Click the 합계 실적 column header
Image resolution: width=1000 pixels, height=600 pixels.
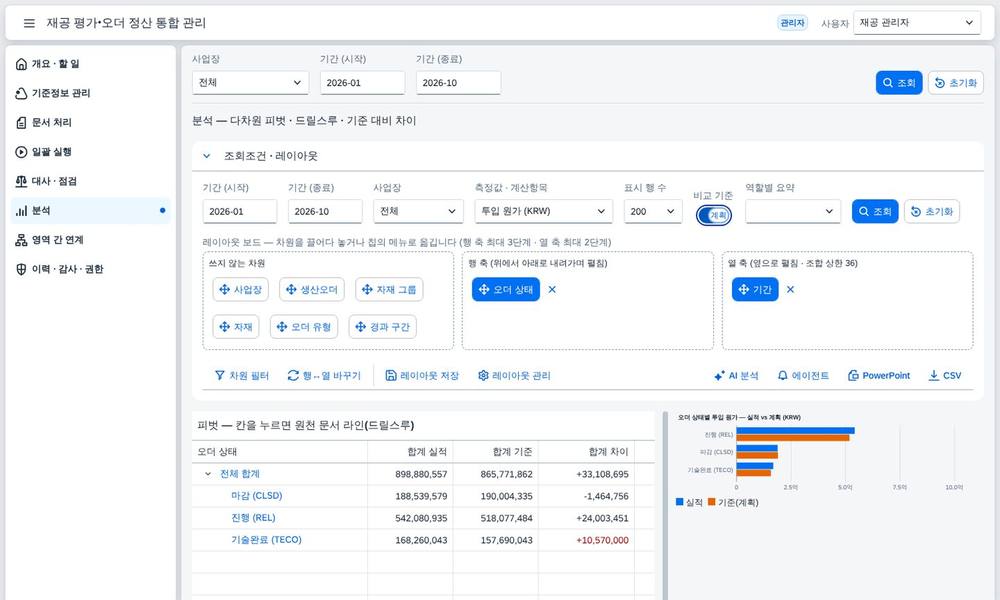tap(410, 451)
